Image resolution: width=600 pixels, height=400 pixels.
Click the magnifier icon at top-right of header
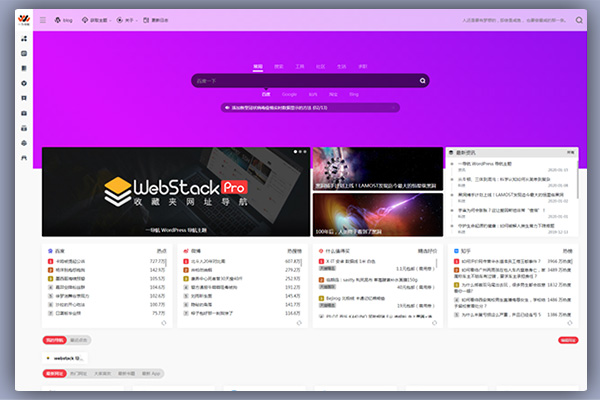579,20
